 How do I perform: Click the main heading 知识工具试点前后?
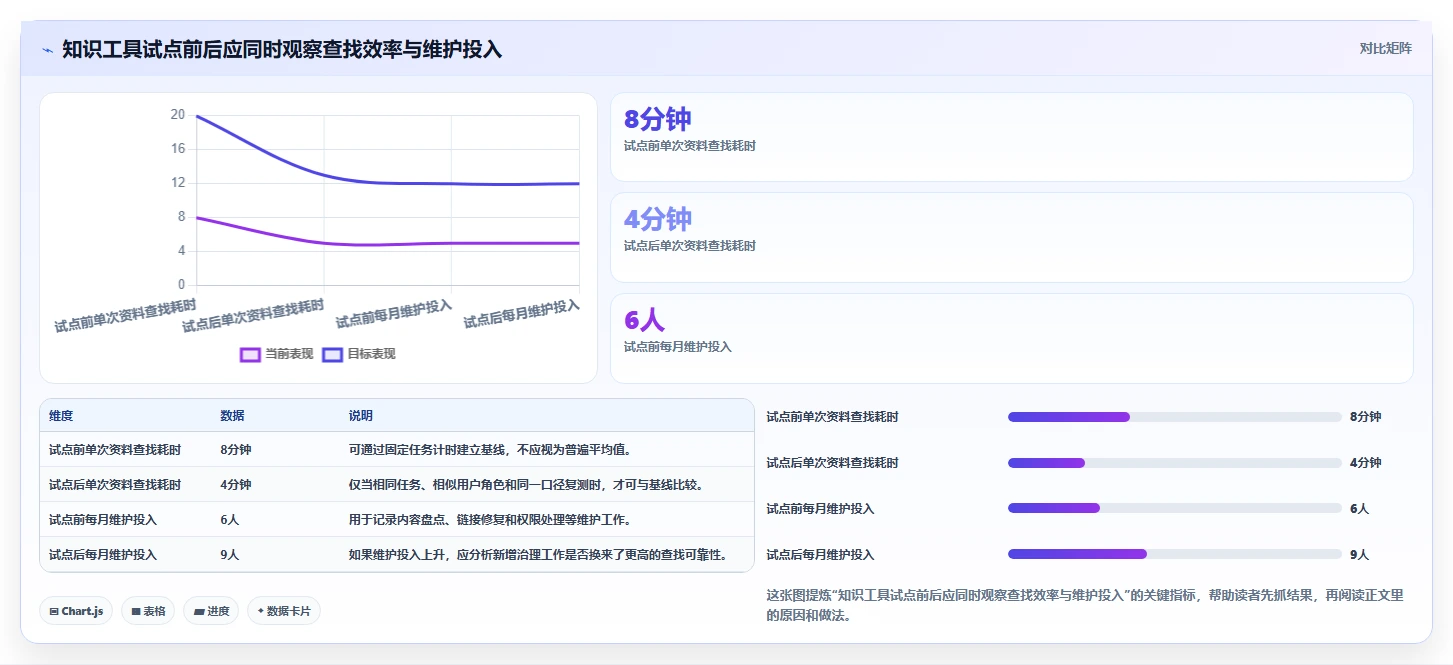[x=282, y=49]
